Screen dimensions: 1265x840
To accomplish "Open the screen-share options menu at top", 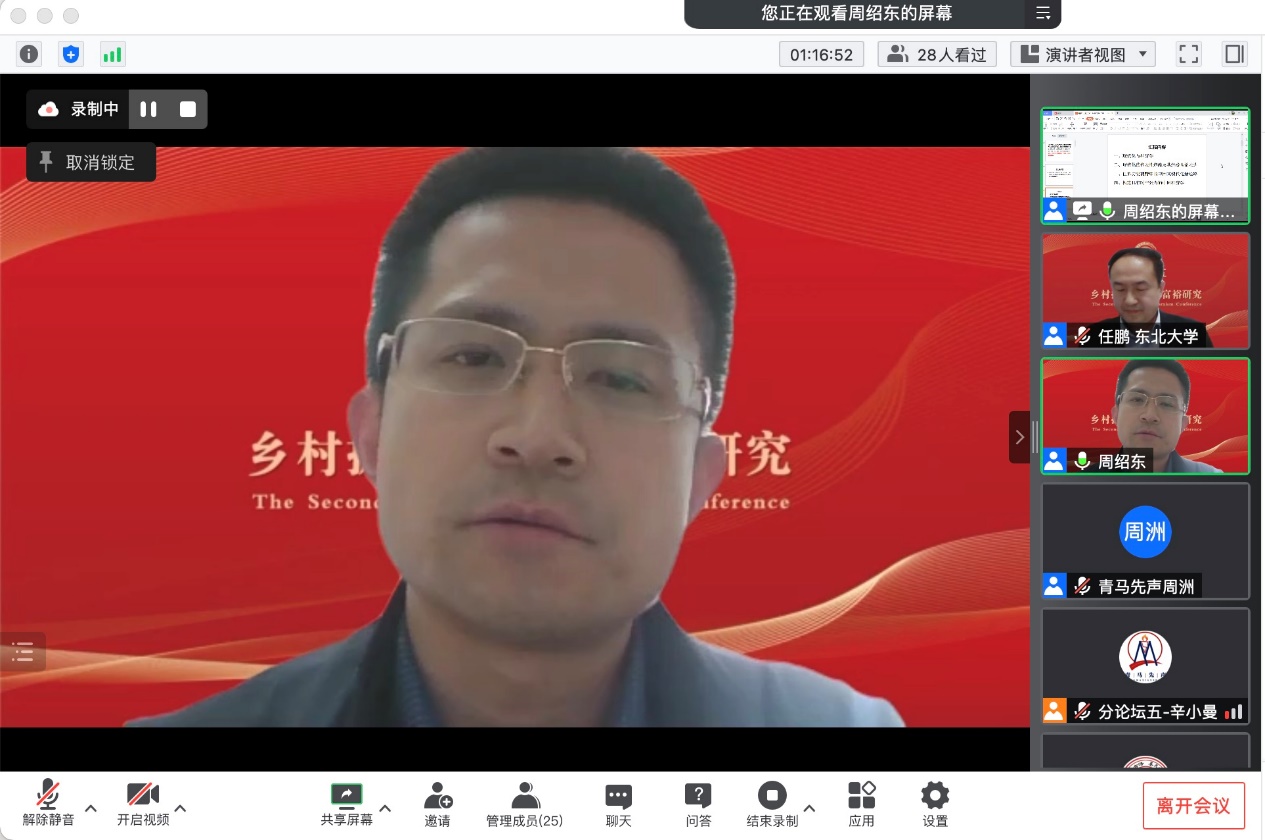I will pos(1042,13).
